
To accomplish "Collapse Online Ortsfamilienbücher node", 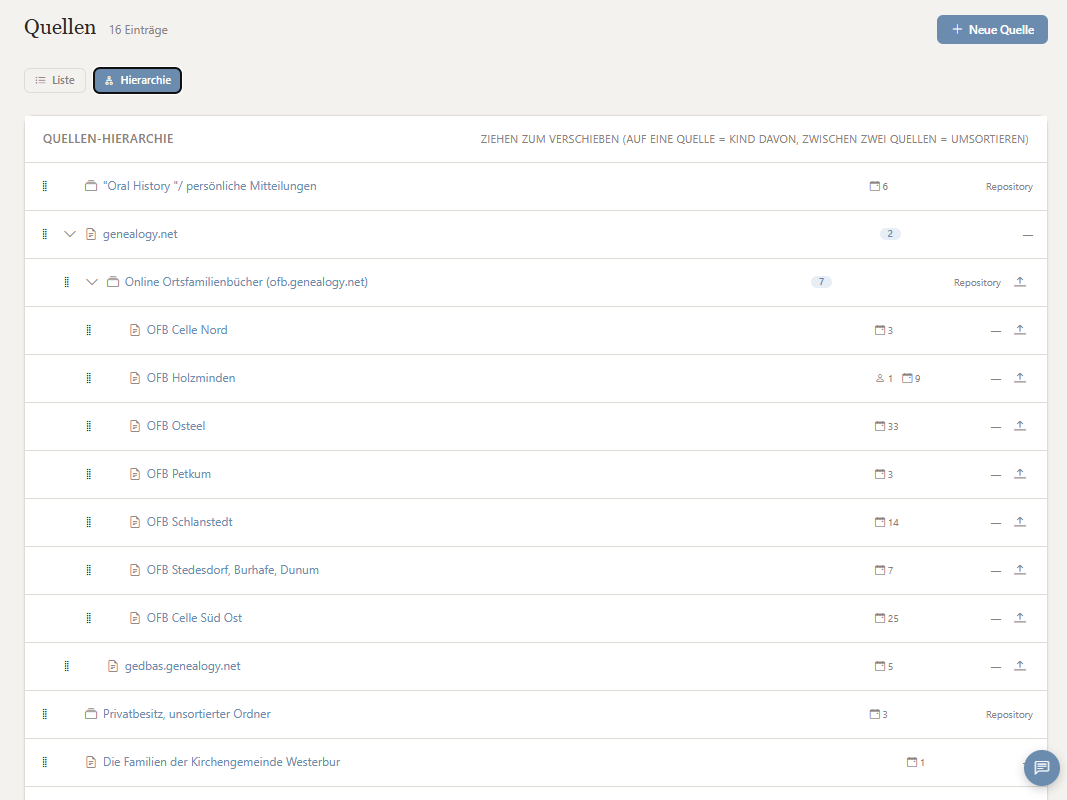I will click(91, 282).
